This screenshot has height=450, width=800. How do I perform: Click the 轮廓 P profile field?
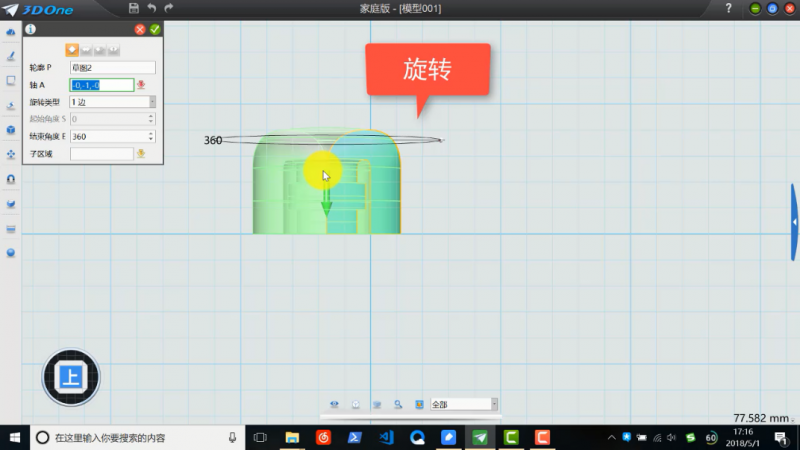112,67
